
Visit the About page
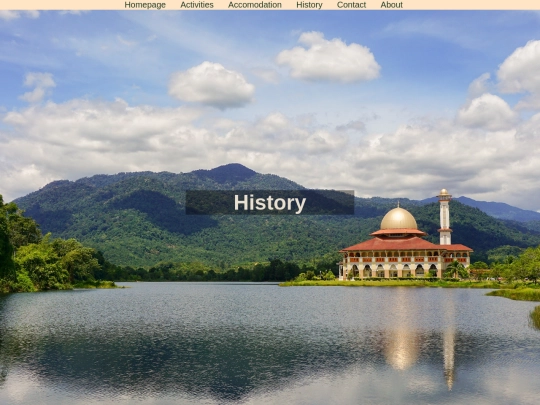pos(392,5)
